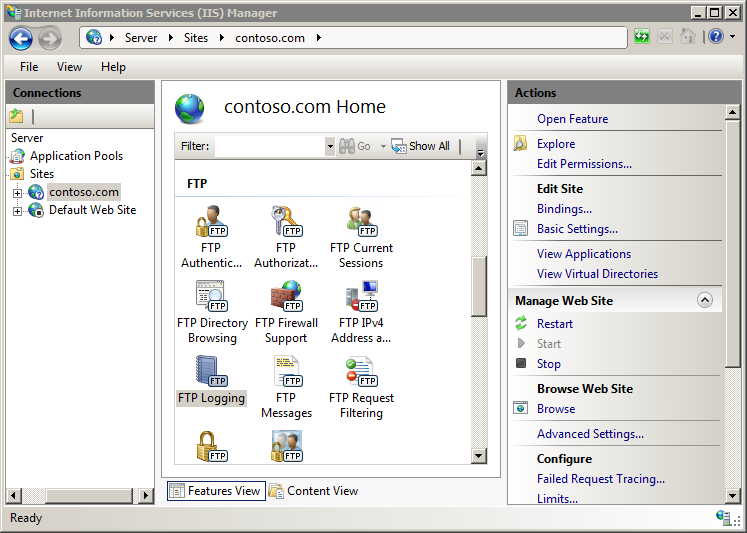Open FTP Messages icon

(x=287, y=371)
